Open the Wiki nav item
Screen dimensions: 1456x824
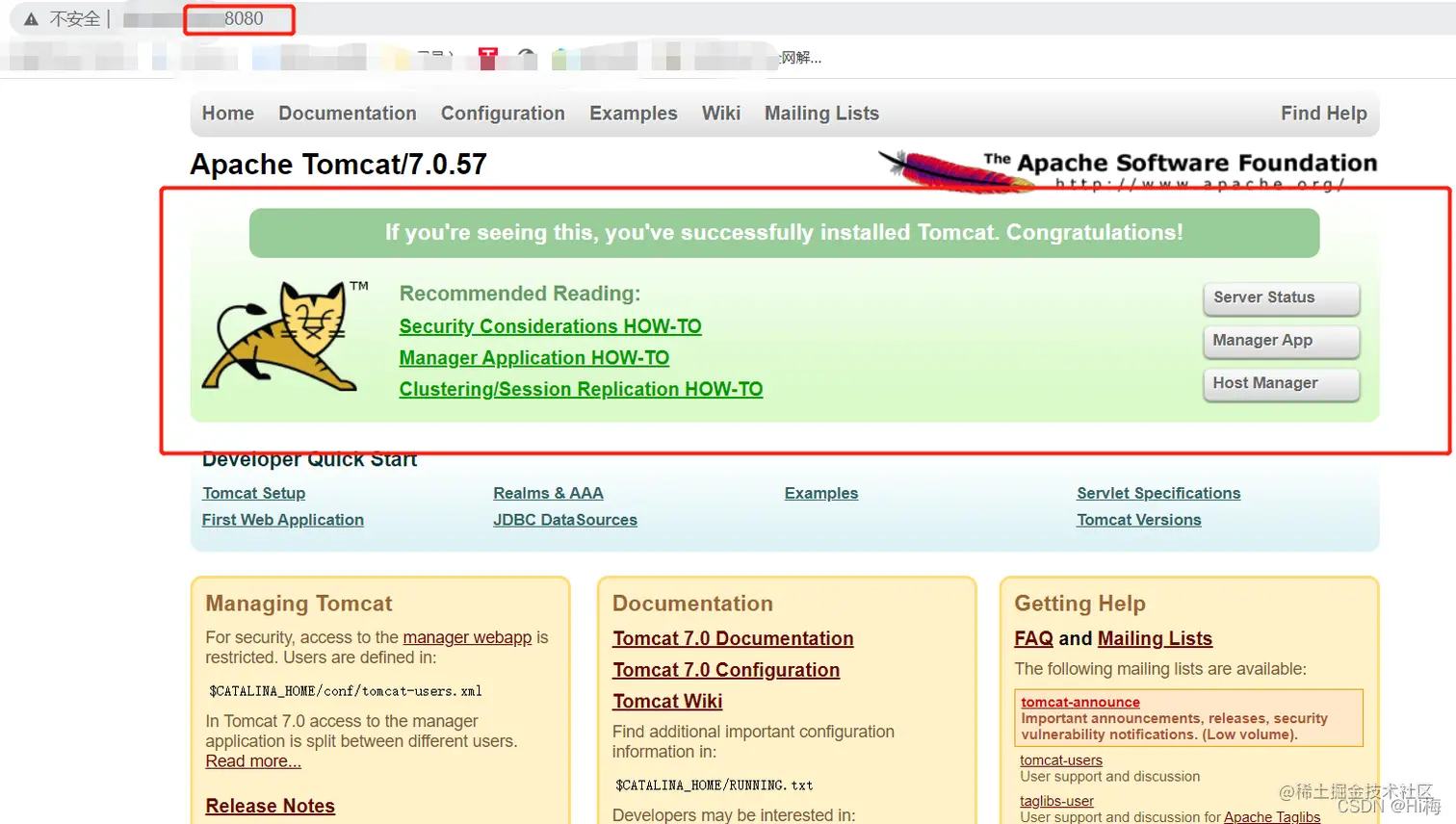721,114
